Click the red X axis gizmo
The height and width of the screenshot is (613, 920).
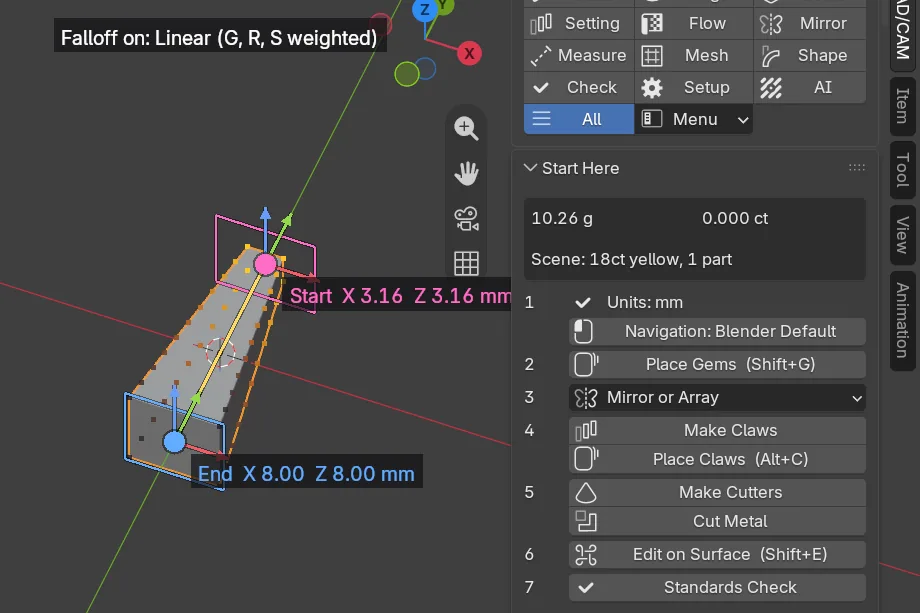469,53
